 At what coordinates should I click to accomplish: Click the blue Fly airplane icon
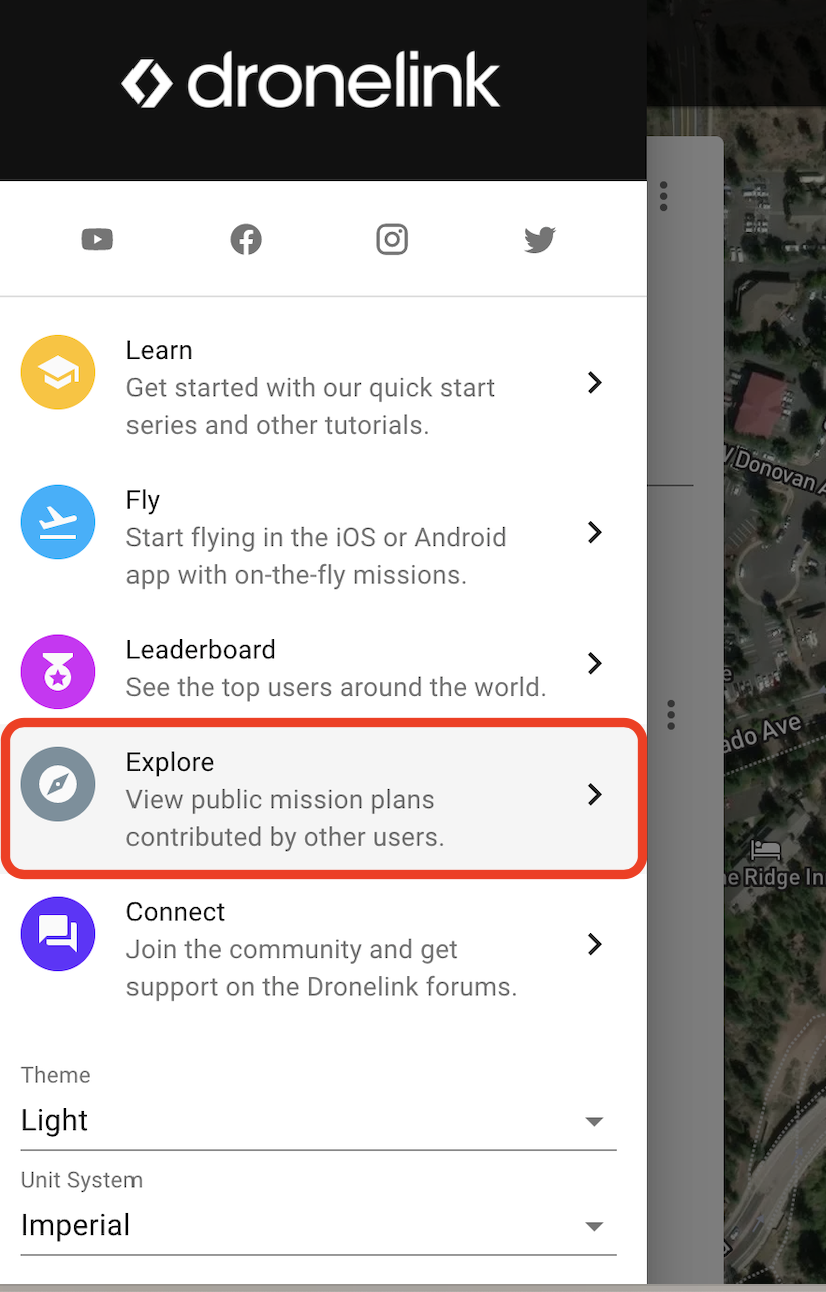pos(58,522)
